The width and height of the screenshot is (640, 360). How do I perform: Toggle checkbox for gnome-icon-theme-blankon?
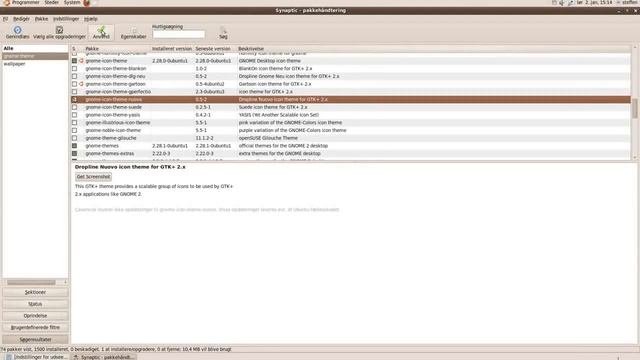[74, 69]
